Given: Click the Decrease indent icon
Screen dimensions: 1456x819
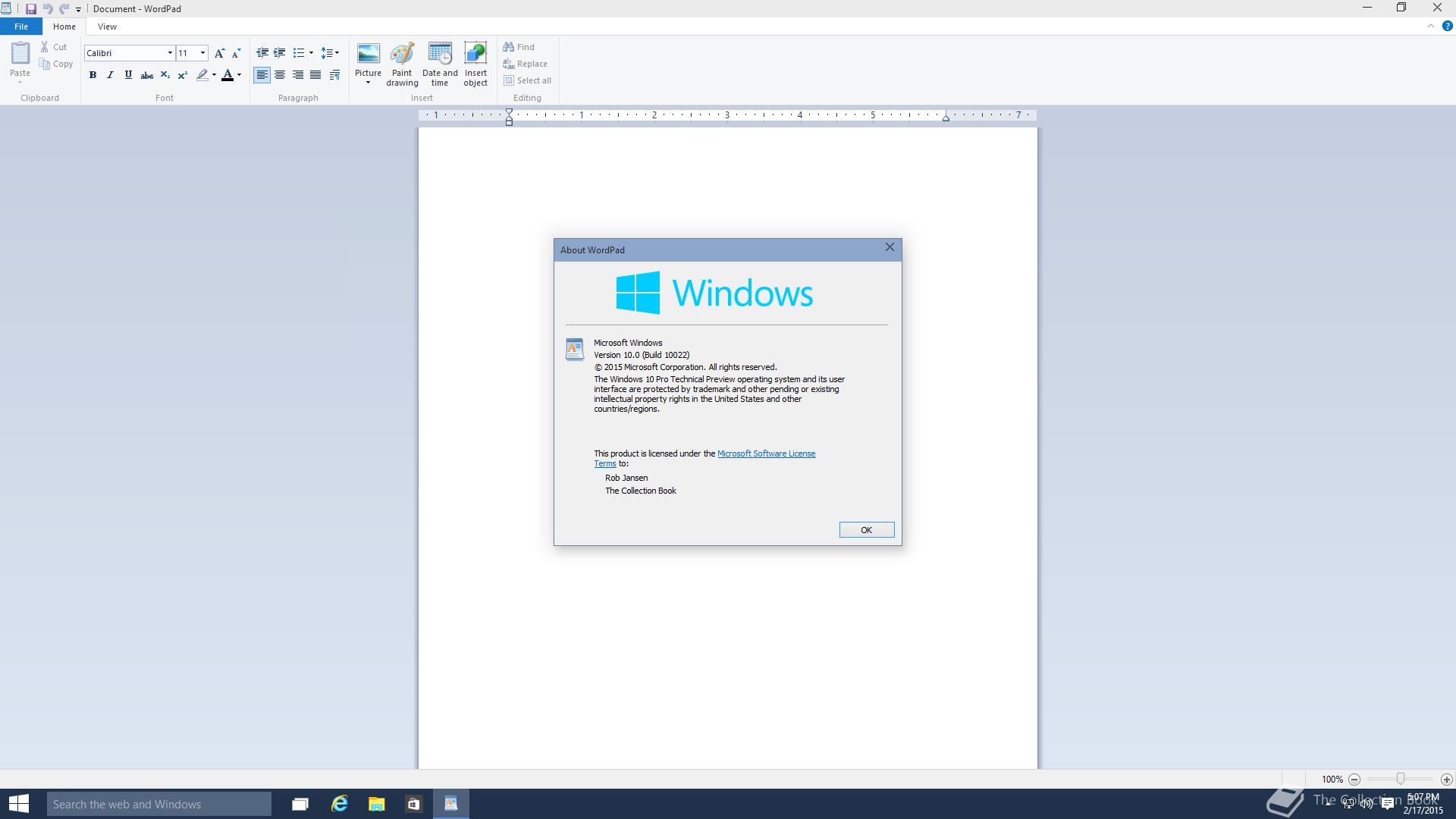Looking at the screenshot, I should (262, 53).
